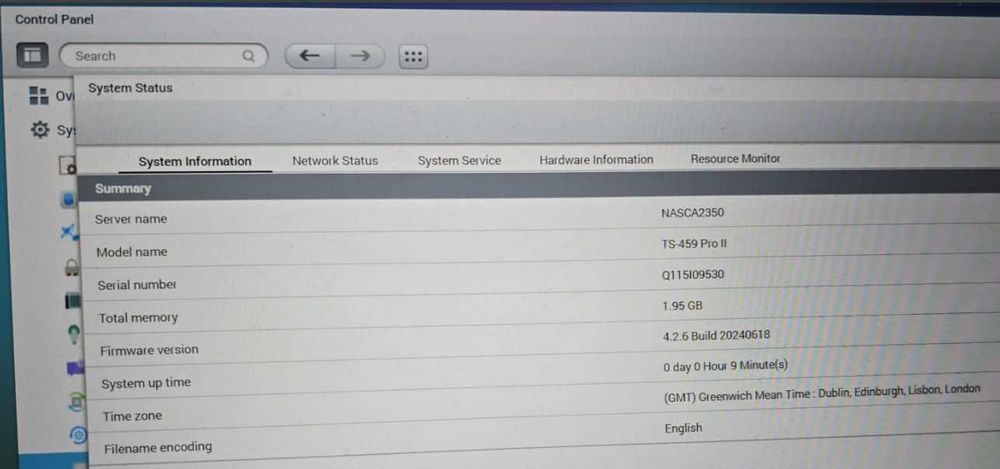Go back with the left arrow
The height and width of the screenshot is (469, 1000).
pos(310,56)
